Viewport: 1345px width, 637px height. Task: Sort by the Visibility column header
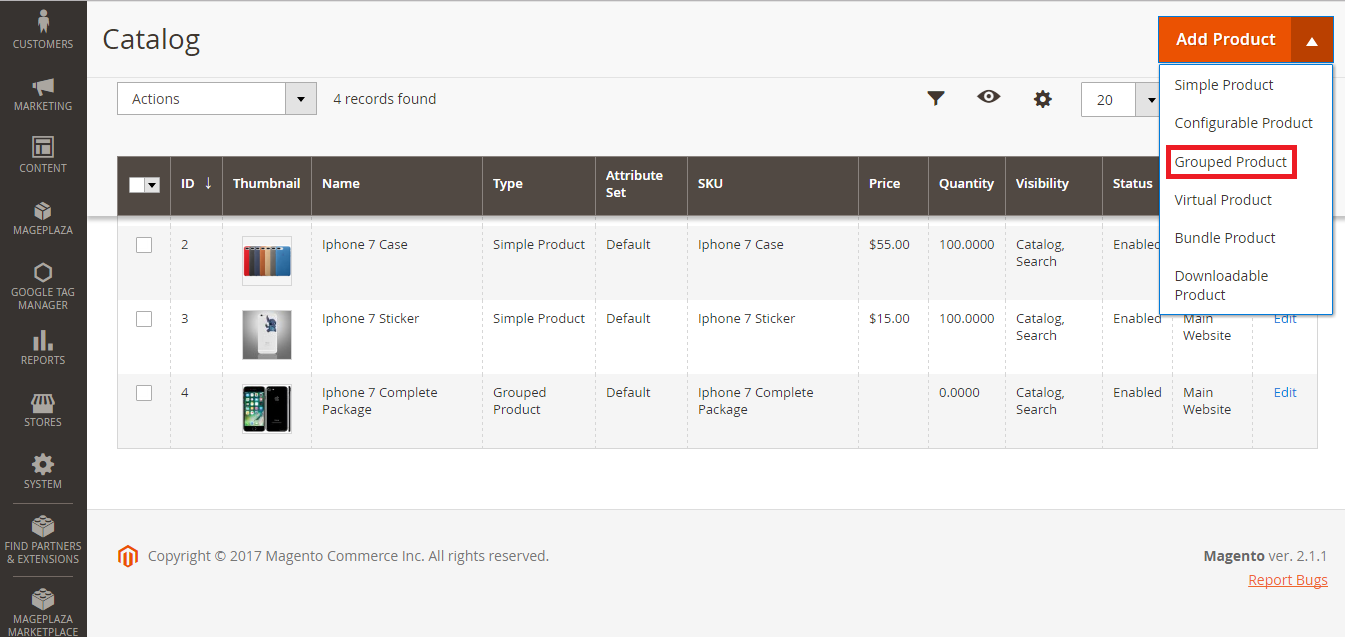tap(1054, 185)
